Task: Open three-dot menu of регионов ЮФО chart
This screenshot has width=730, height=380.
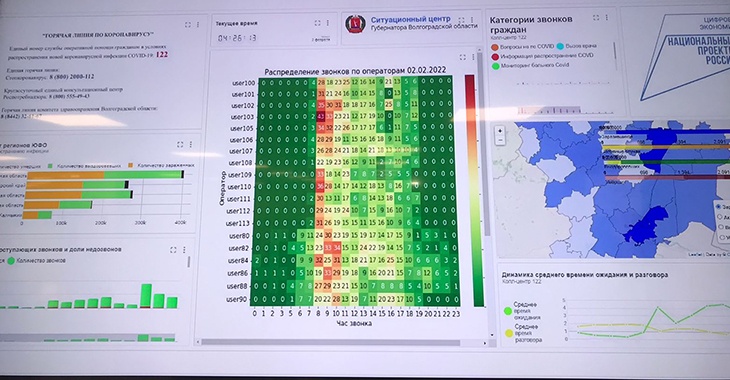Action: click(191, 145)
